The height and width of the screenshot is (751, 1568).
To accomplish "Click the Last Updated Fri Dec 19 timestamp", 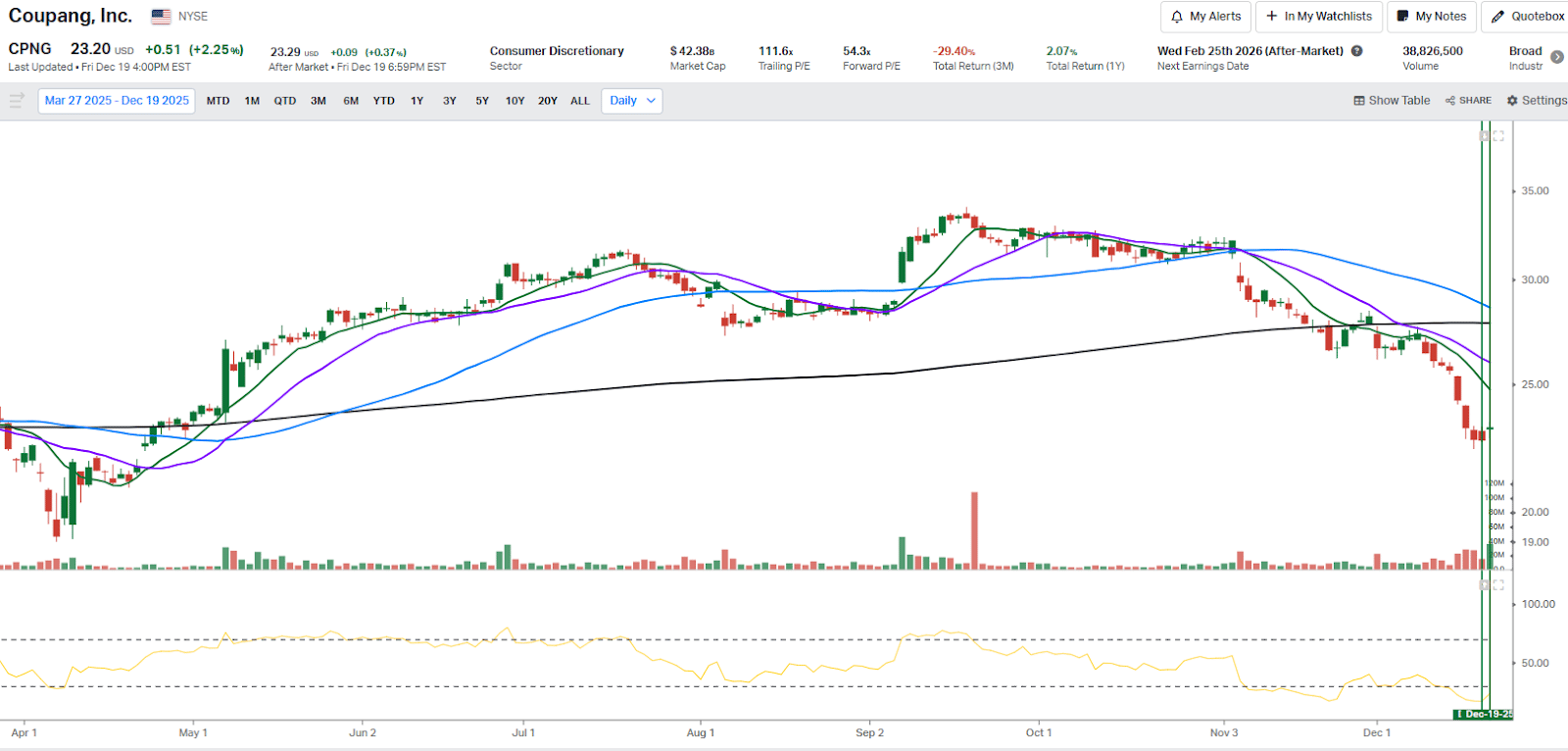I will 99,68.
